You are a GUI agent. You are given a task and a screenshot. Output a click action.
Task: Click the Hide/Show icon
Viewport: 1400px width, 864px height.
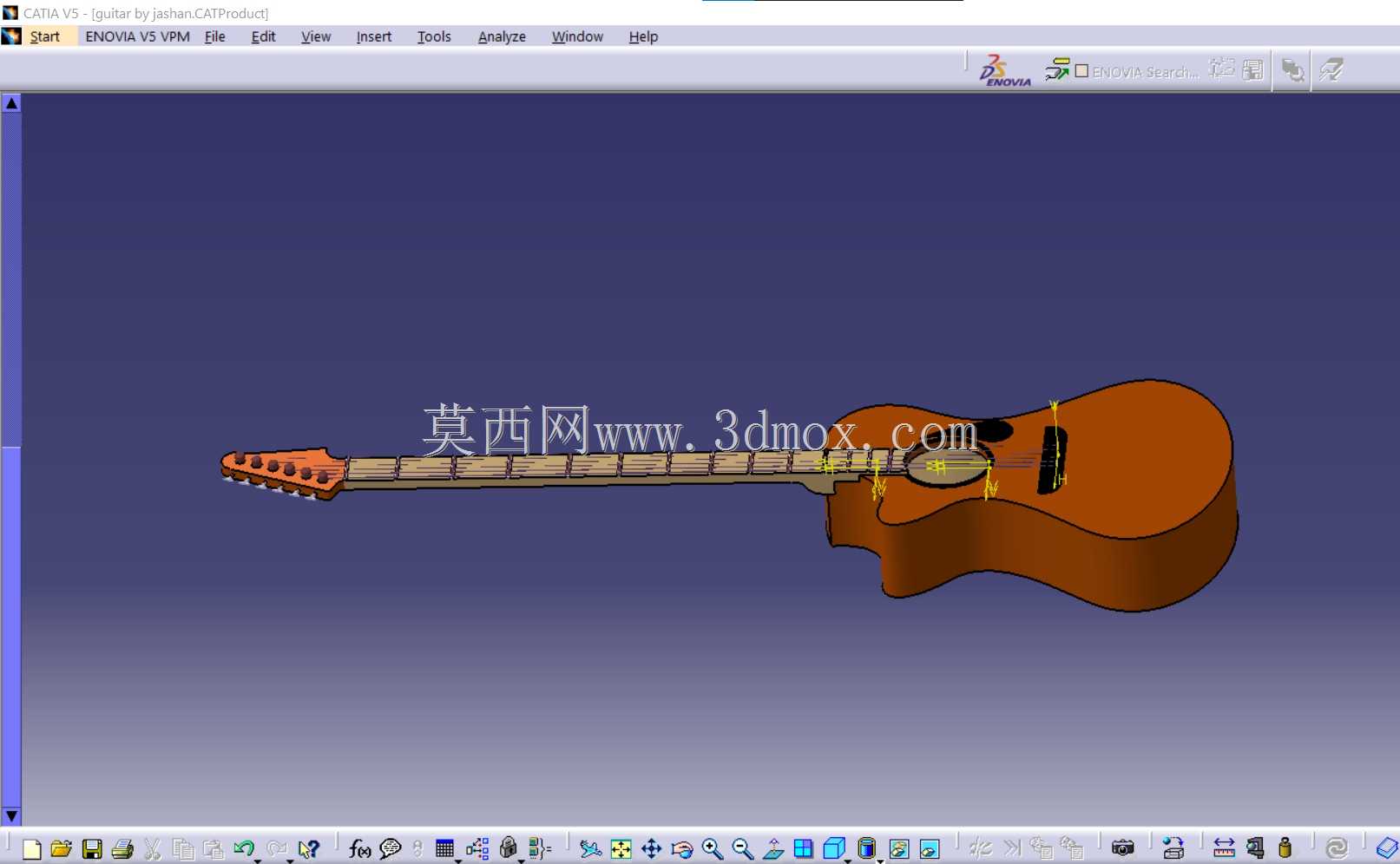[899, 848]
